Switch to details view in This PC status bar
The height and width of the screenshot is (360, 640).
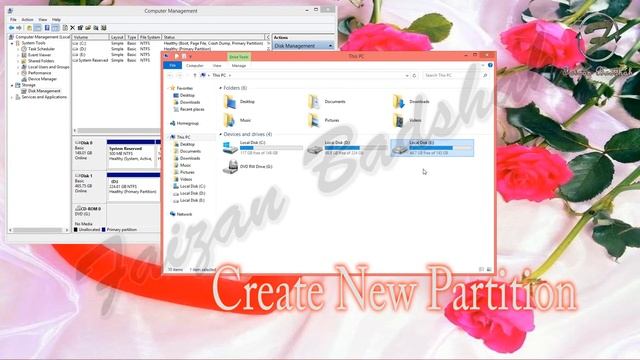click(482, 269)
